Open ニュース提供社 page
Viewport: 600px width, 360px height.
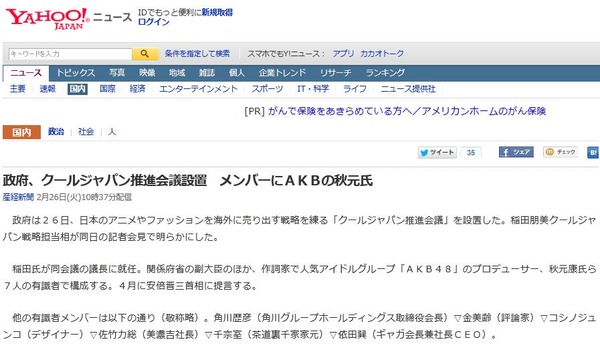click(408, 89)
